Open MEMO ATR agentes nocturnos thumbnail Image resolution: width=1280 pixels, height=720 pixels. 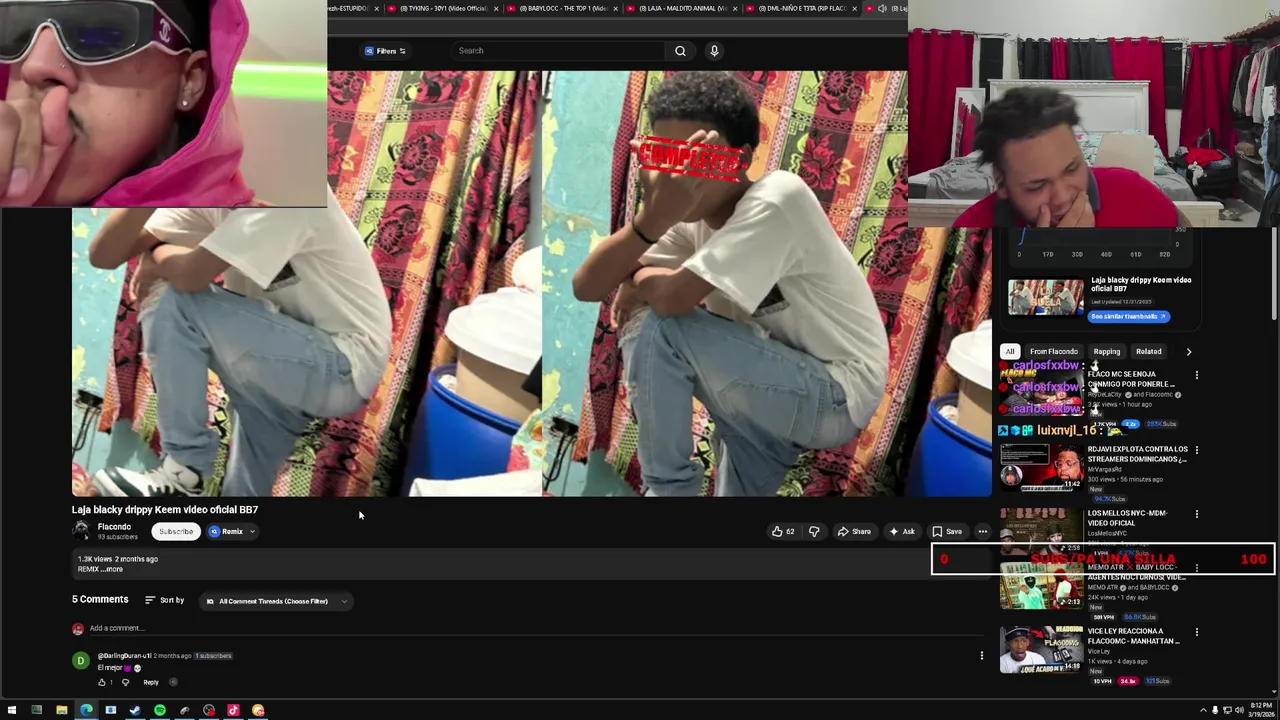pos(1042,586)
